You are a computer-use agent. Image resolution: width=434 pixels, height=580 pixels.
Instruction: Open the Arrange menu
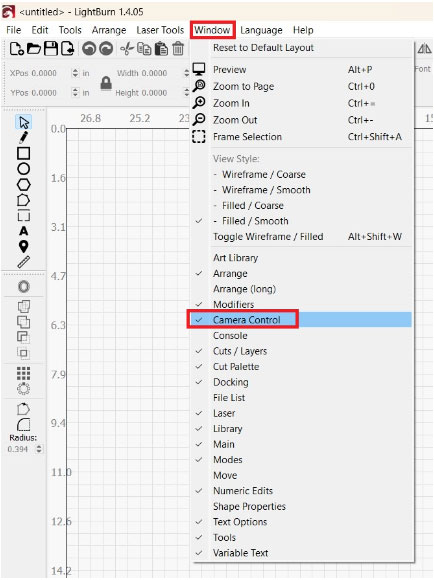[109, 30]
